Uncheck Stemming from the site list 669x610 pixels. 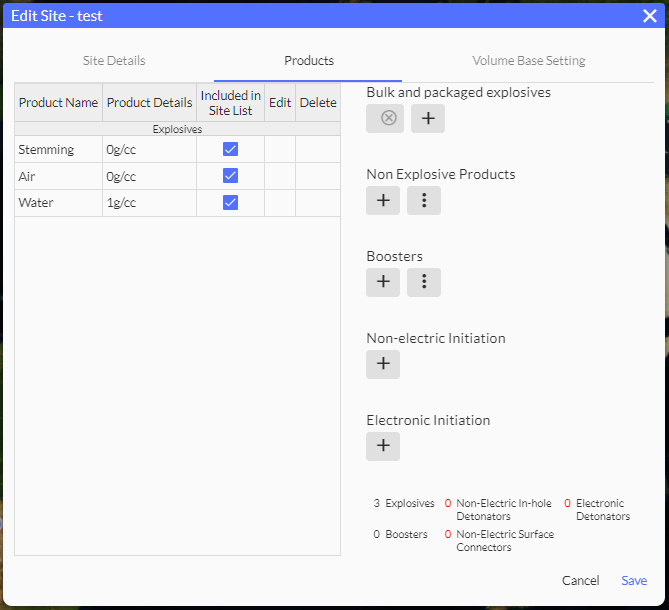(x=230, y=149)
